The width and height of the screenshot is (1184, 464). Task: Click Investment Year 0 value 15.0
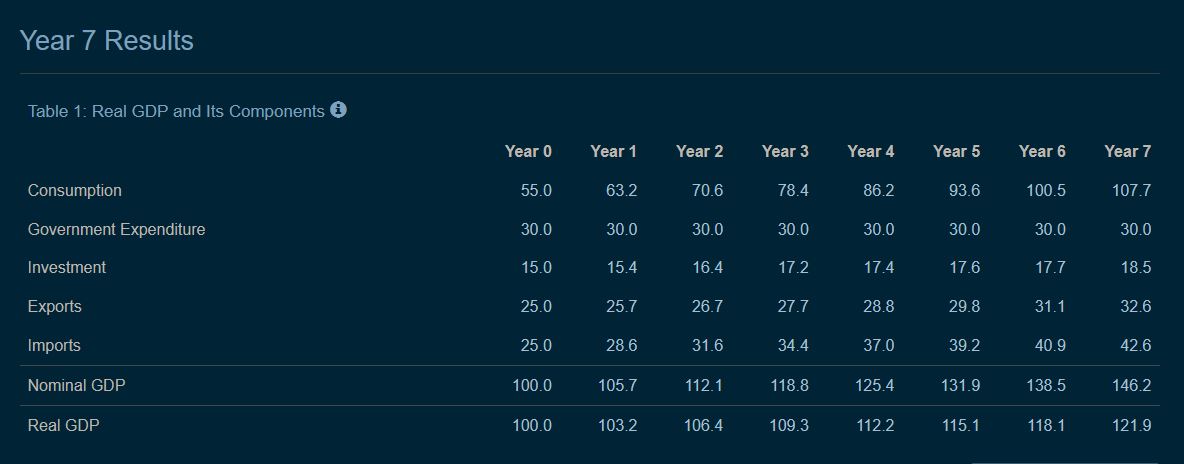(x=536, y=268)
